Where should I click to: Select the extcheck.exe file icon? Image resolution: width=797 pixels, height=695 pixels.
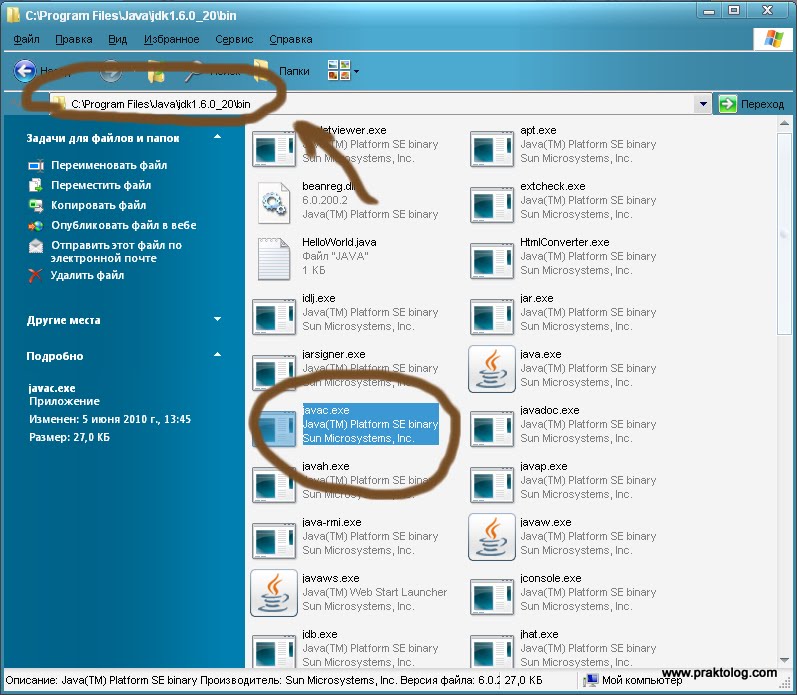point(492,204)
